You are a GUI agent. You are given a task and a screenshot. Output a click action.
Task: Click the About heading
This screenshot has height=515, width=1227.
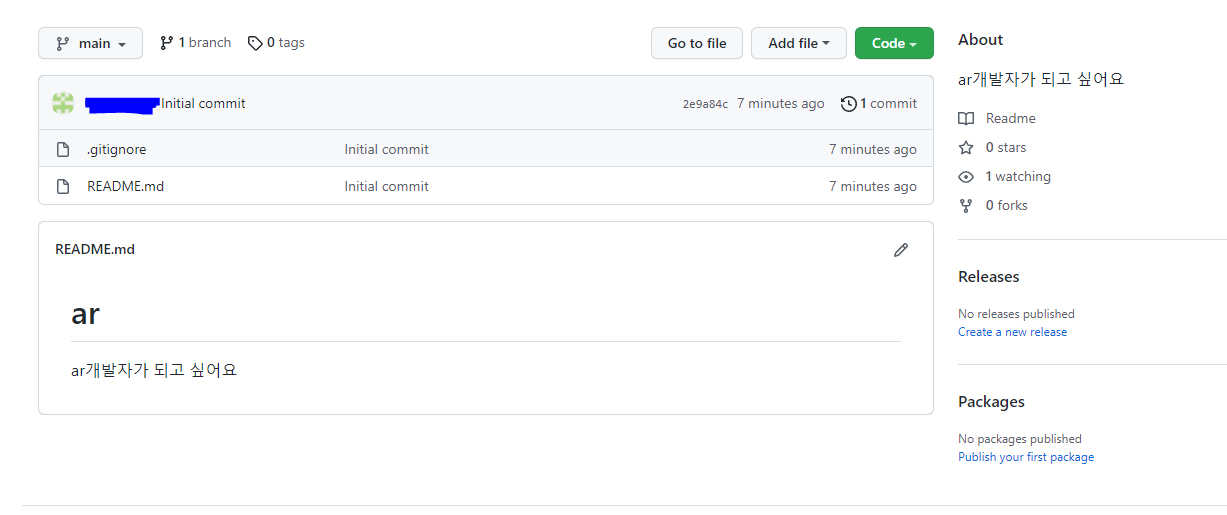(x=980, y=40)
